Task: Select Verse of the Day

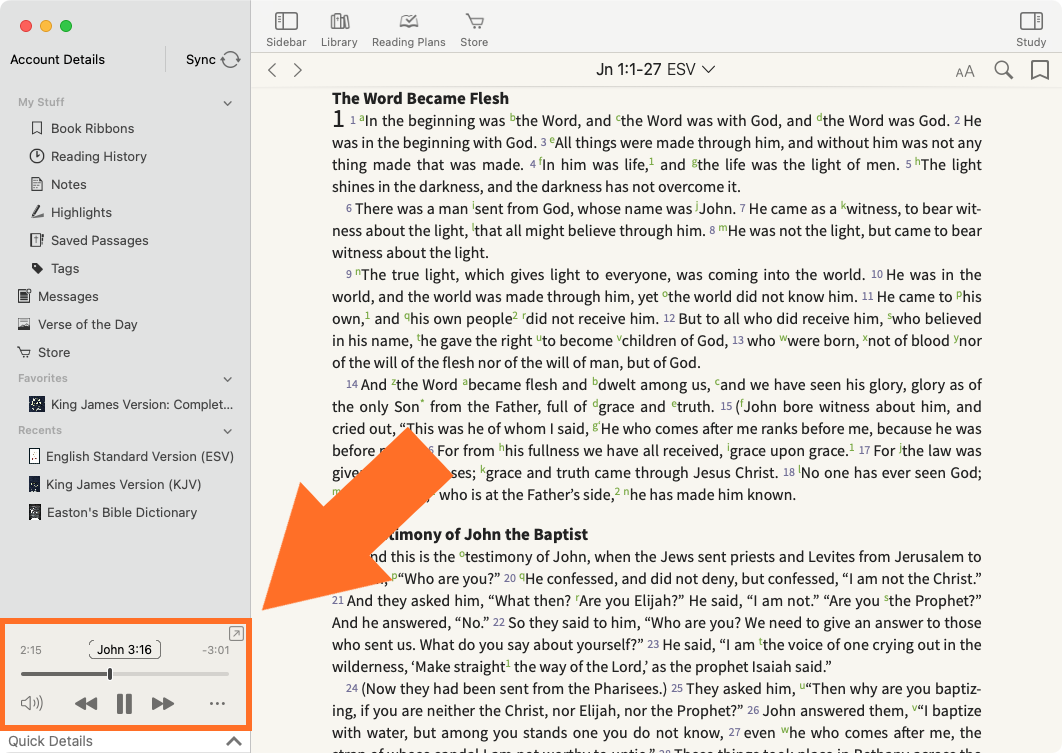Action: pos(87,324)
